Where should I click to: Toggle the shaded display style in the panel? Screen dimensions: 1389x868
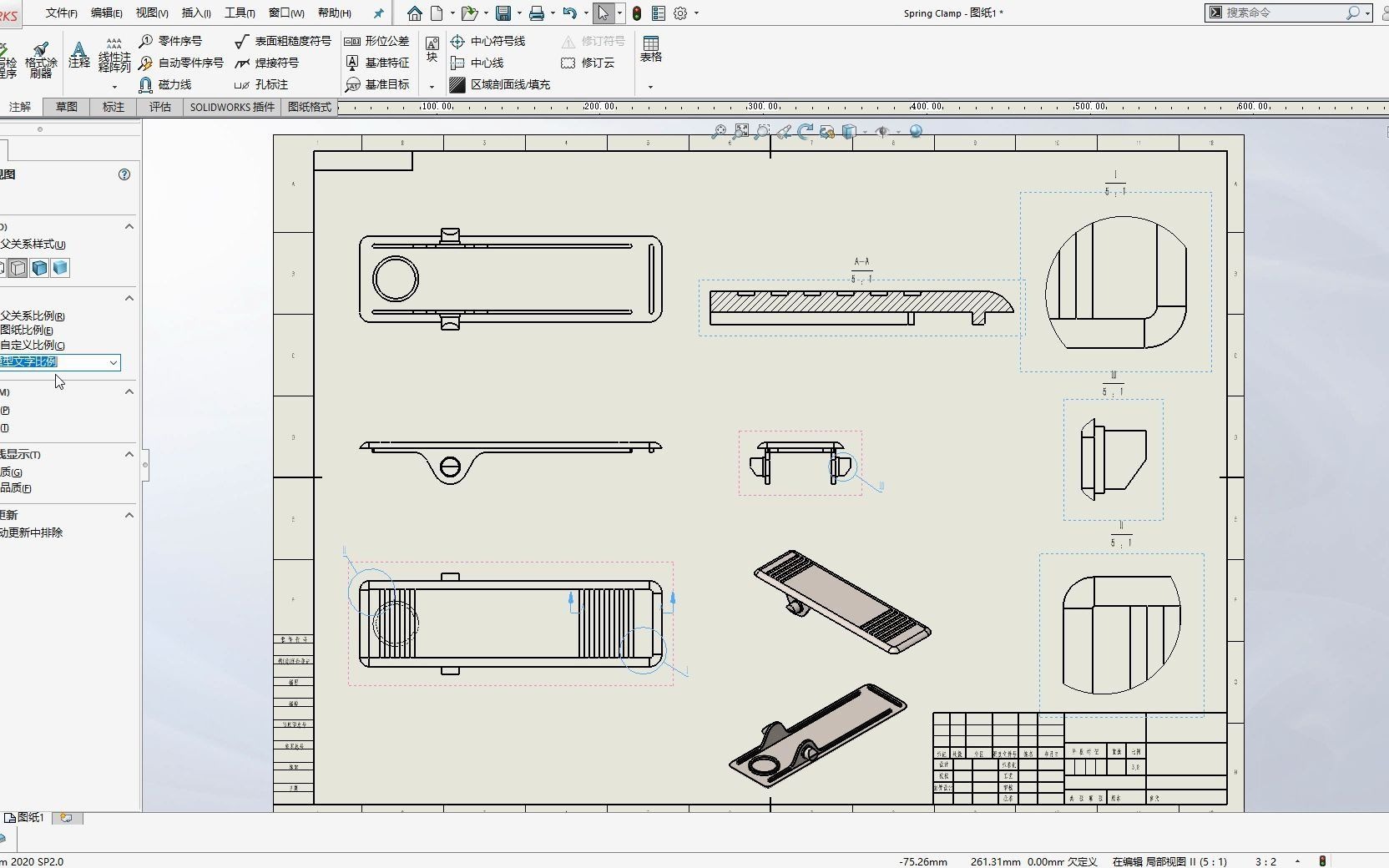click(x=59, y=268)
